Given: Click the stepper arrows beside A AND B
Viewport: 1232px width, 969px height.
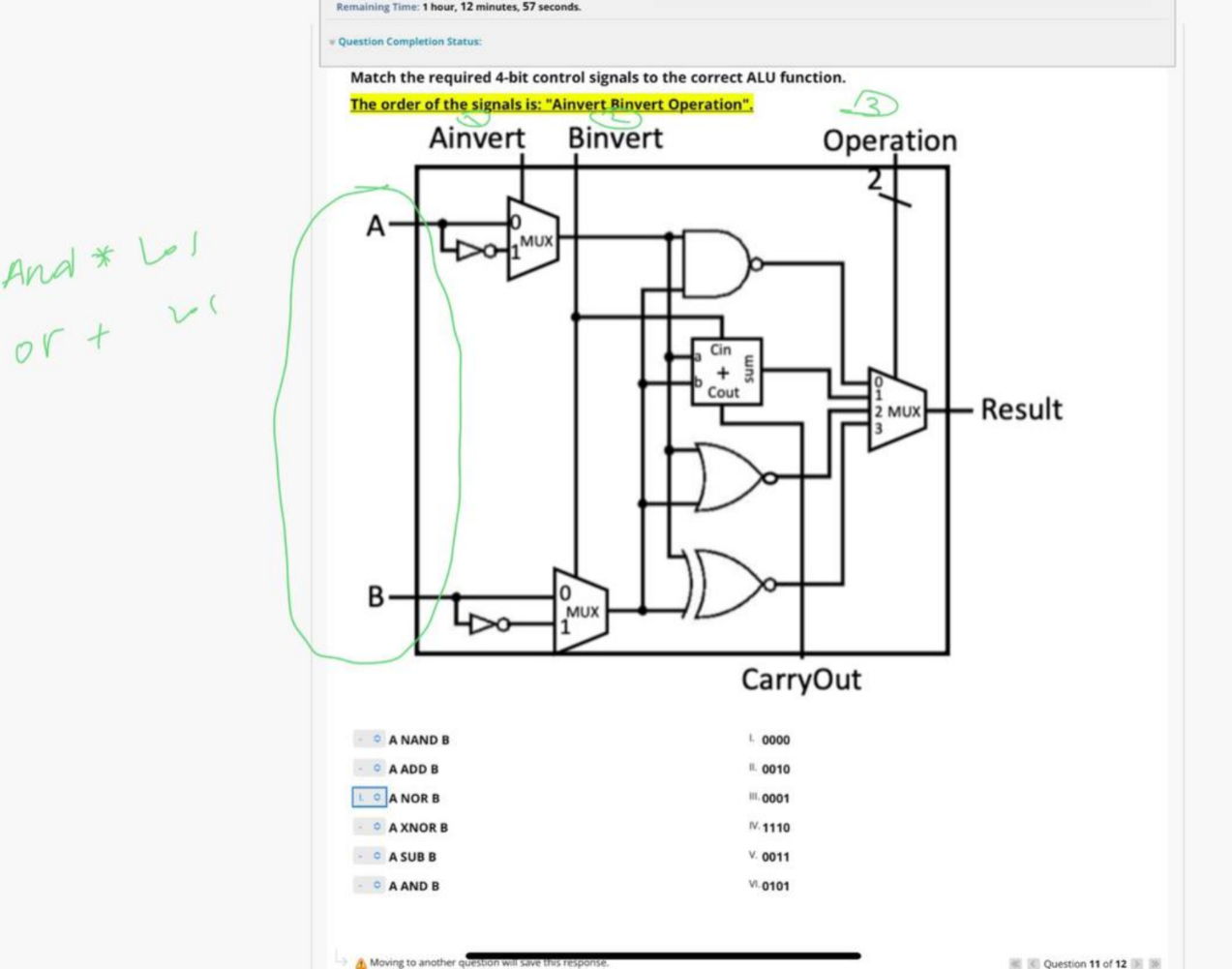Looking at the screenshot, I should (376, 885).
